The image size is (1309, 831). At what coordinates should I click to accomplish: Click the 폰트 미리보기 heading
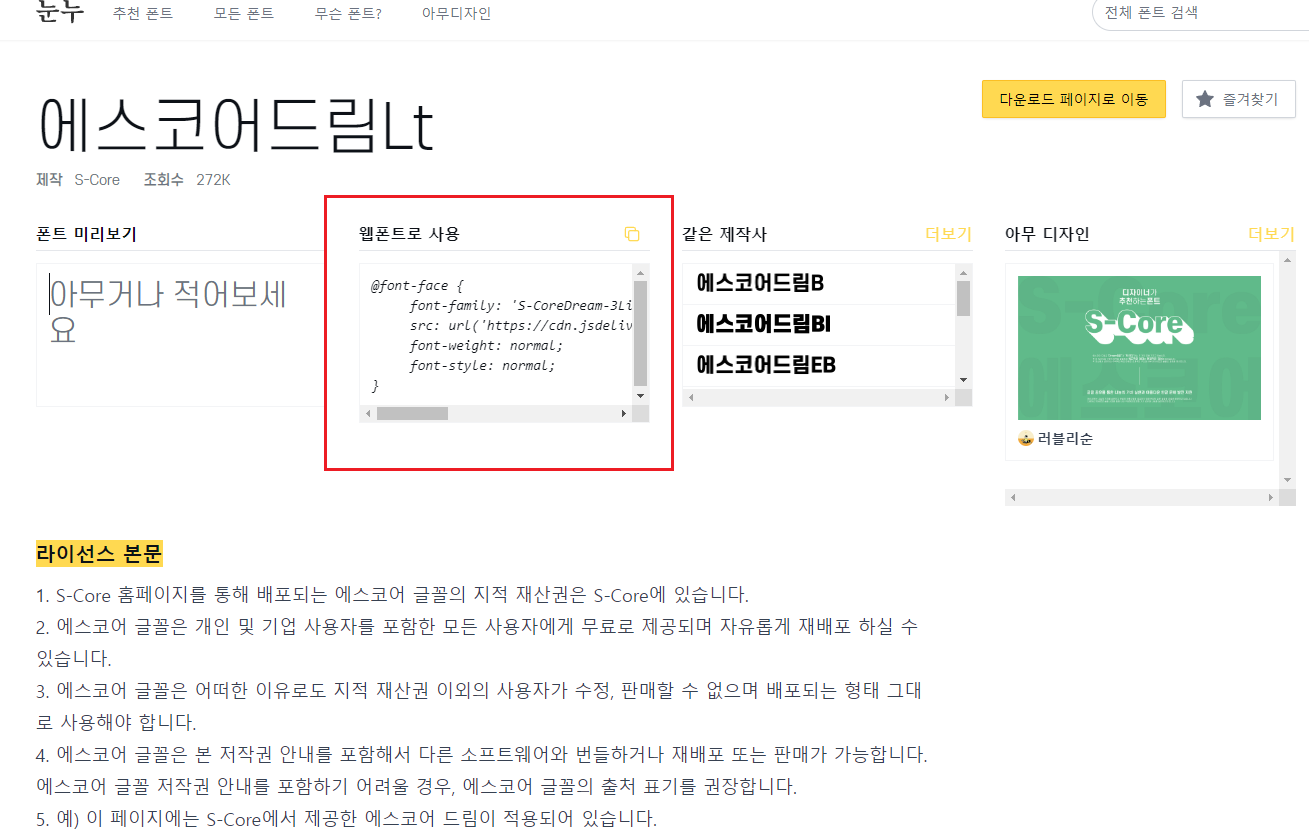point(86,234)
